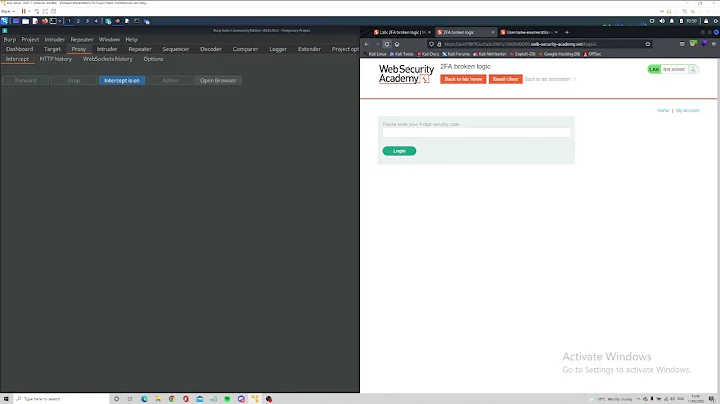Open the Firefox hamburger menu
Image resolution: width=720 pixels, height=404 pixels.
click(714, 44)
